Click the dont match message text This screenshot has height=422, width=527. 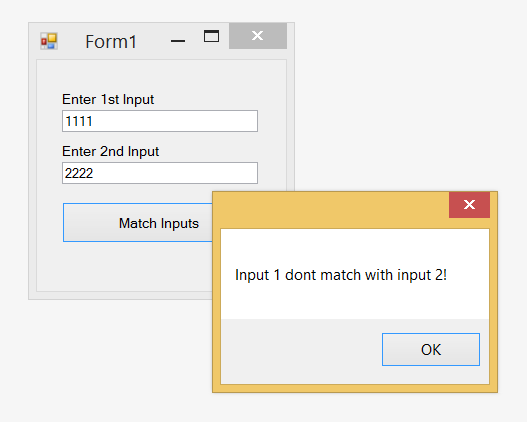coord(341,275)
